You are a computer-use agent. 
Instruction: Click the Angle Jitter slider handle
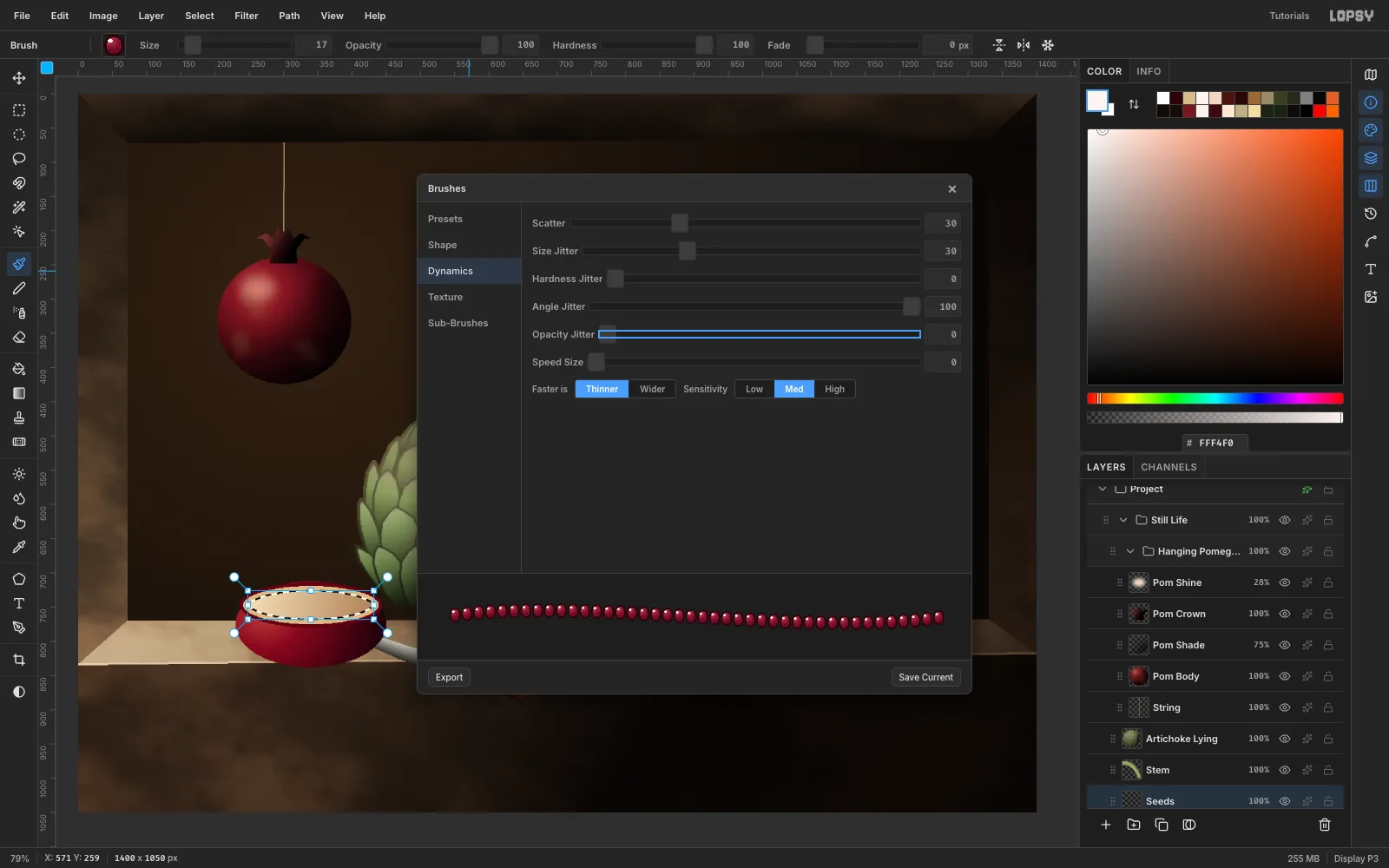[912, 306]
